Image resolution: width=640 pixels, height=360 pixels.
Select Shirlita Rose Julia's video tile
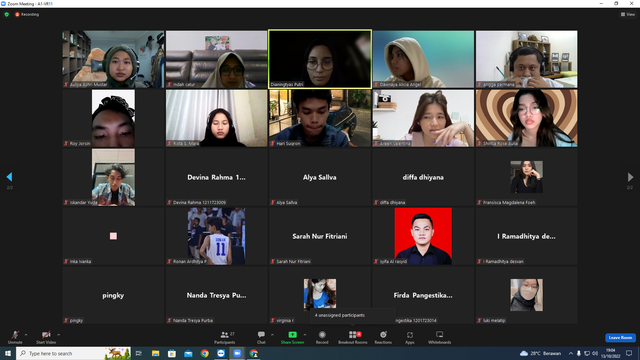click(x=527, y=118)
